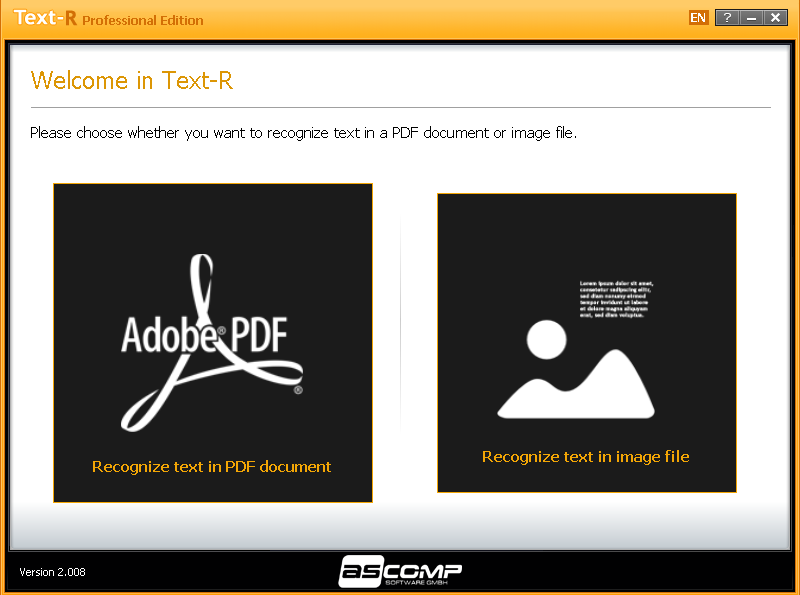Image resolution: width=800 pixels, height=595 pixels.
Task: Click the question mark help button
Action: tap(727, 18)
